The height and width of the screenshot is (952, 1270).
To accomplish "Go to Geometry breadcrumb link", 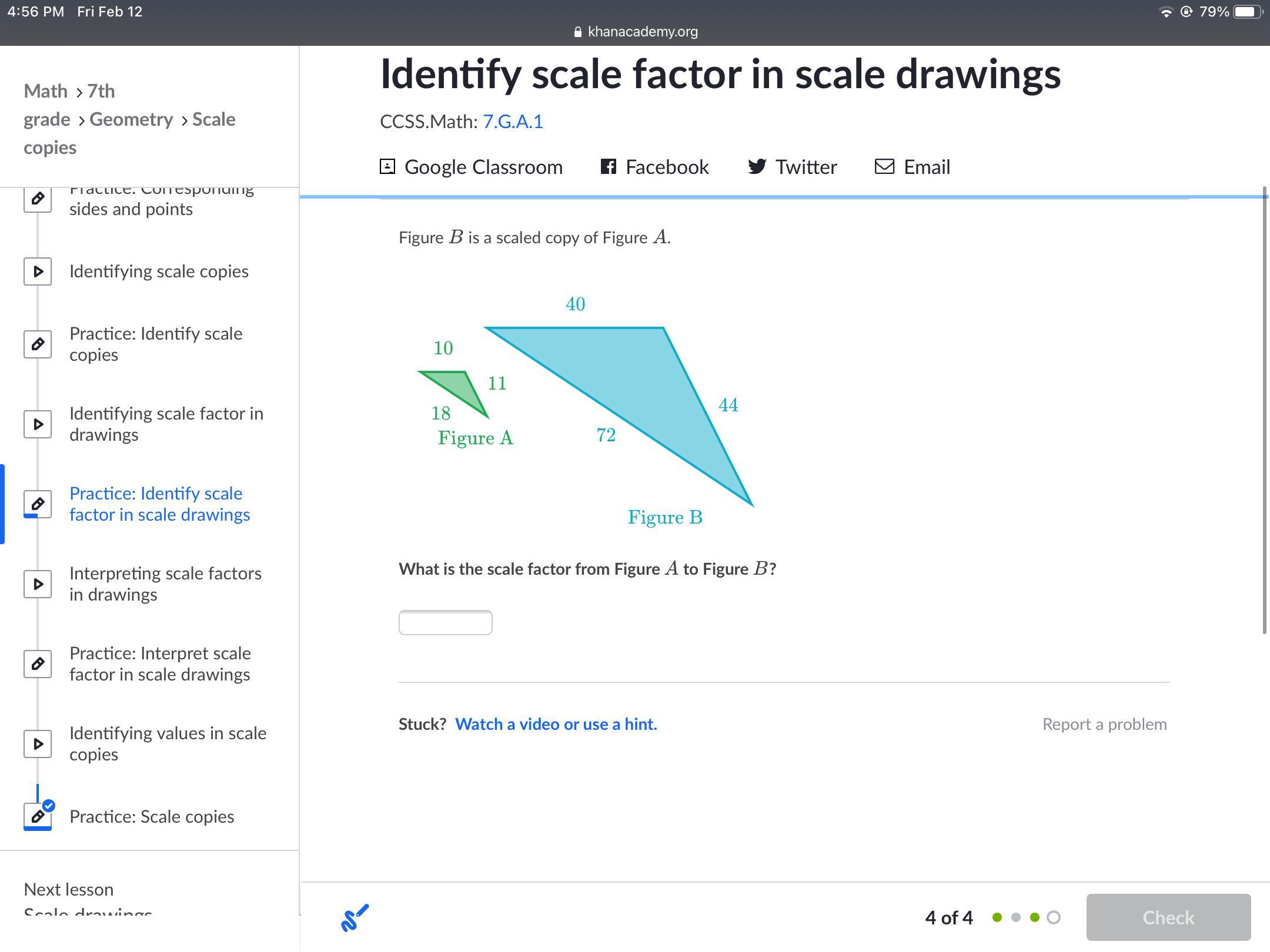I will click(131, 119).
